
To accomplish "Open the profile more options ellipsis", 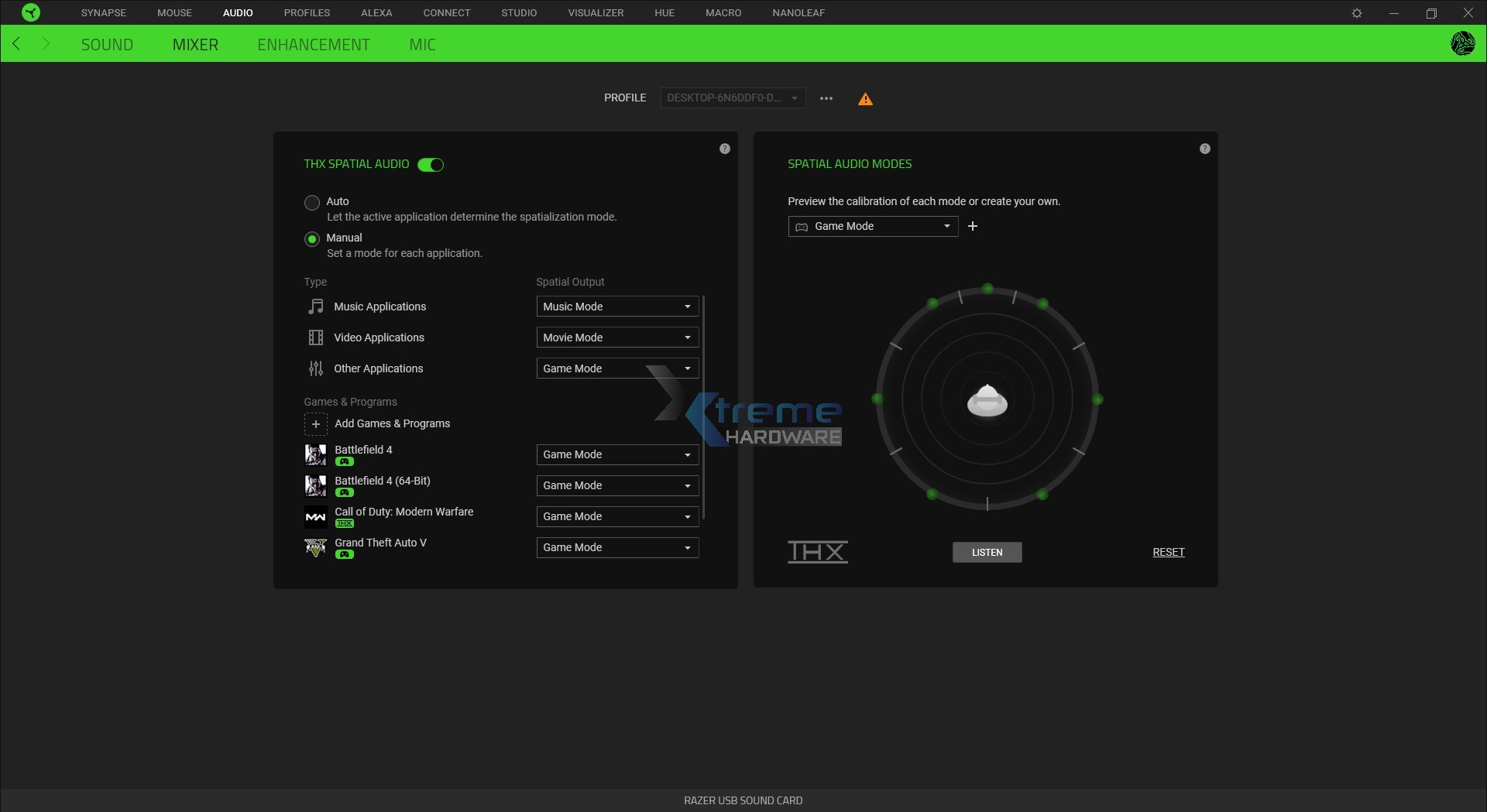I will [x=826, y=98].
